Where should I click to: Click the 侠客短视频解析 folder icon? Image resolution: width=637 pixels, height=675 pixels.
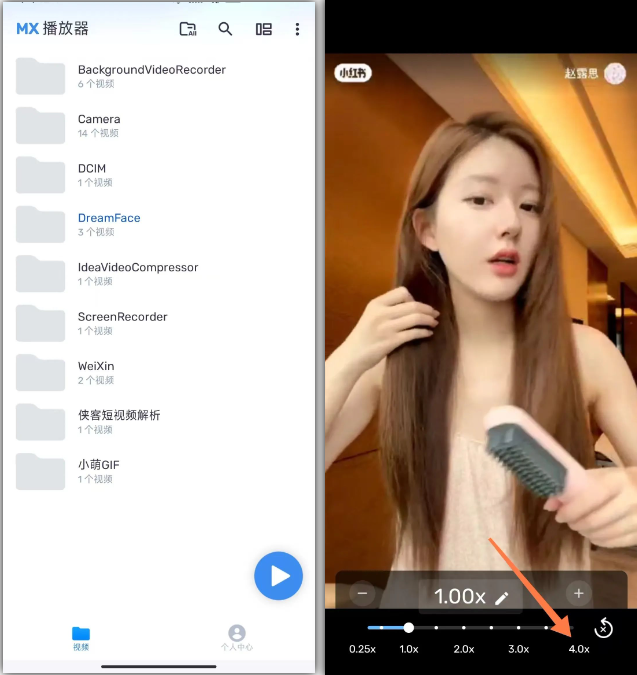point(40,422)
